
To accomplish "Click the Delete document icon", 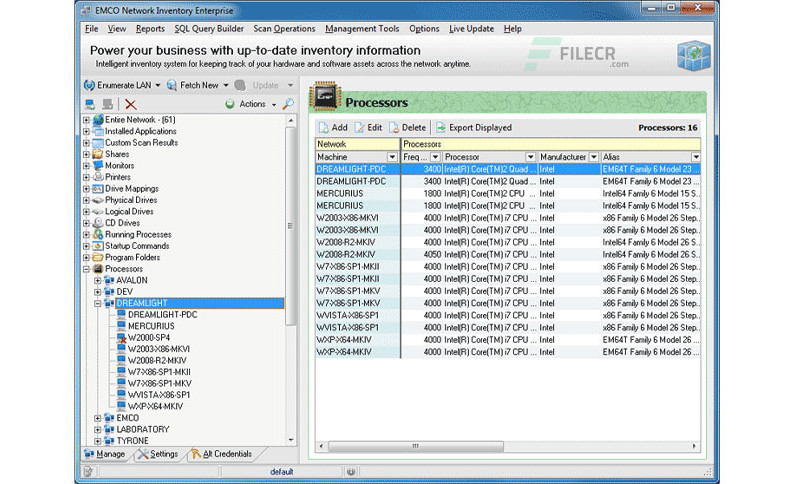I will [x=394, y=128].
